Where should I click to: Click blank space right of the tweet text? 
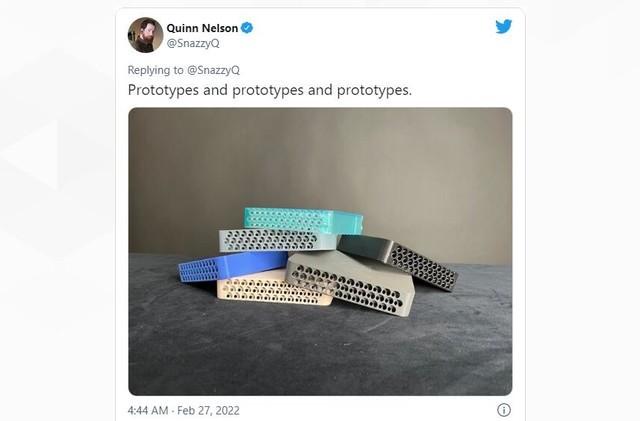tap(461, 90)
